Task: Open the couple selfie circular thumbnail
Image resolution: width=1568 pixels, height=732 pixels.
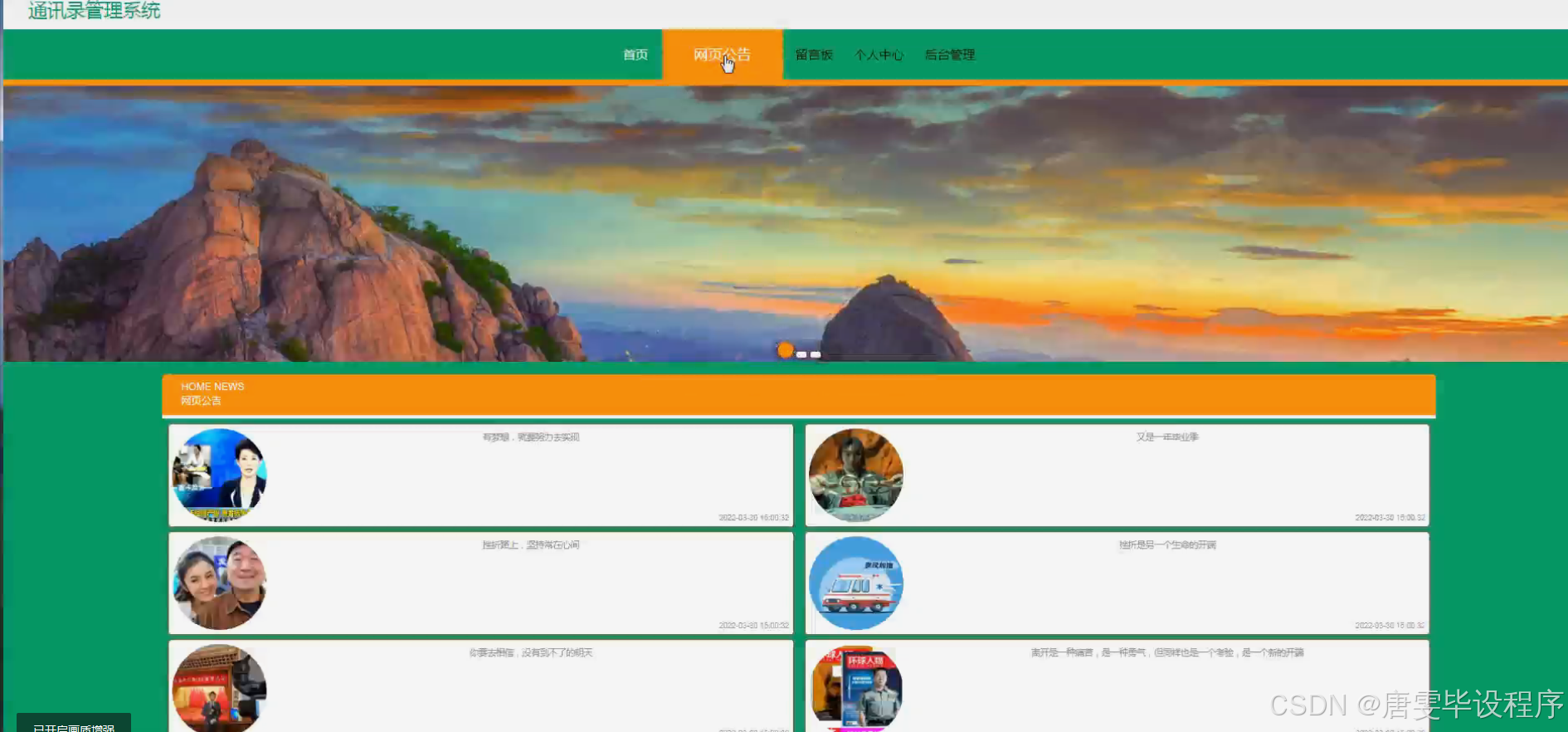Action: click(219, 583)
